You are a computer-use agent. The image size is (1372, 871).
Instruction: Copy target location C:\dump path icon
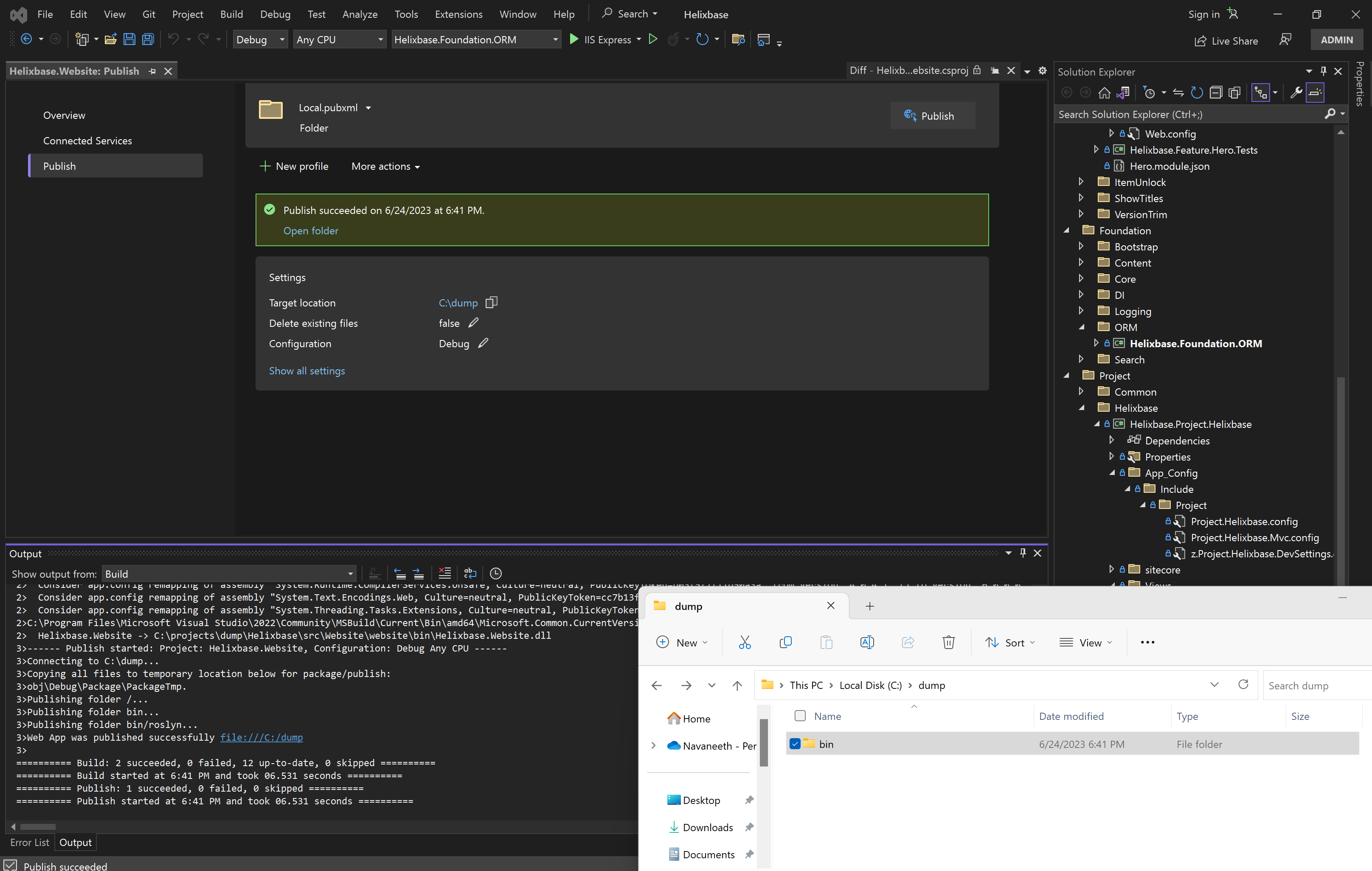point(491,303)
